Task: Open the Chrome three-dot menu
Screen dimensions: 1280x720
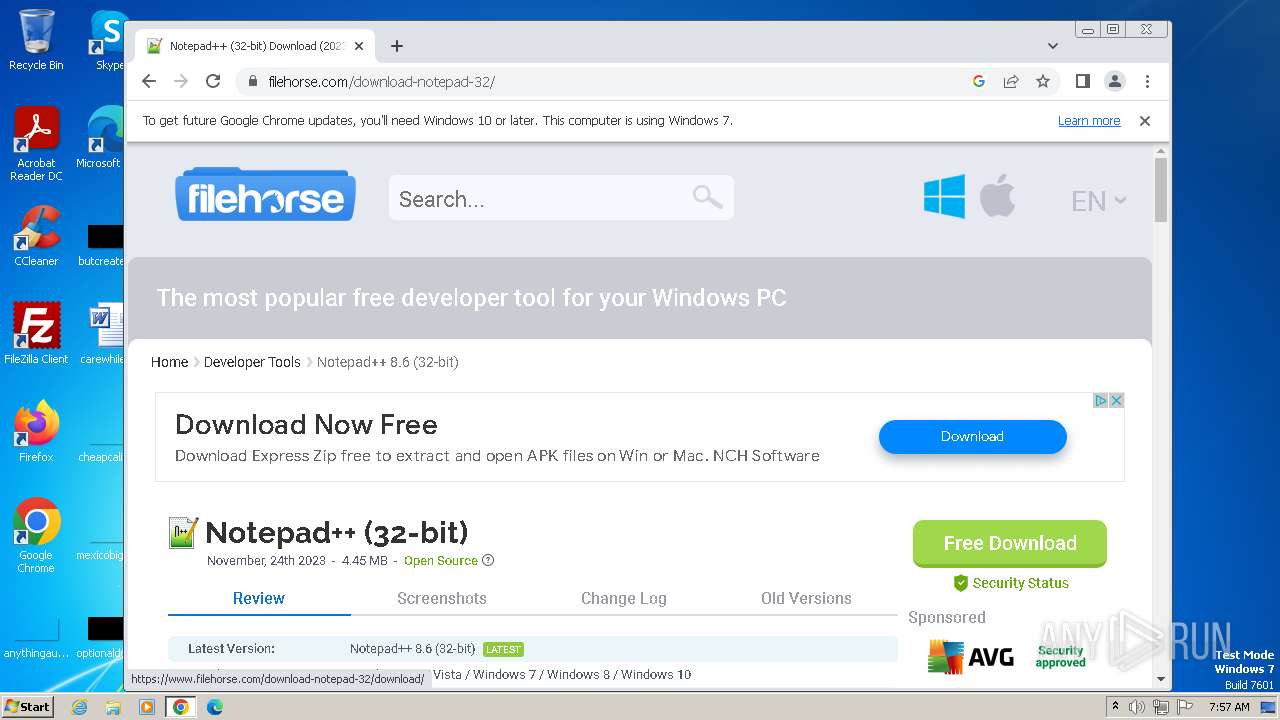Action: [x=1147, y=81]
